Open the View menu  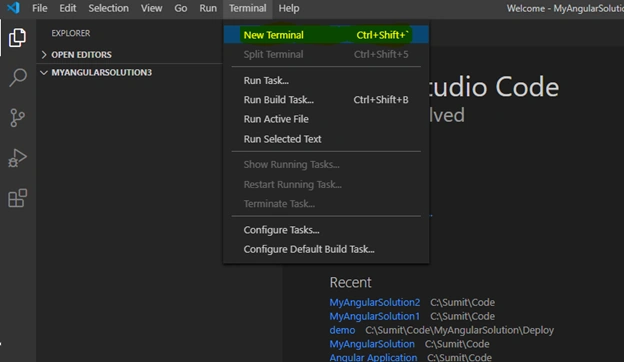click(151, 8)
